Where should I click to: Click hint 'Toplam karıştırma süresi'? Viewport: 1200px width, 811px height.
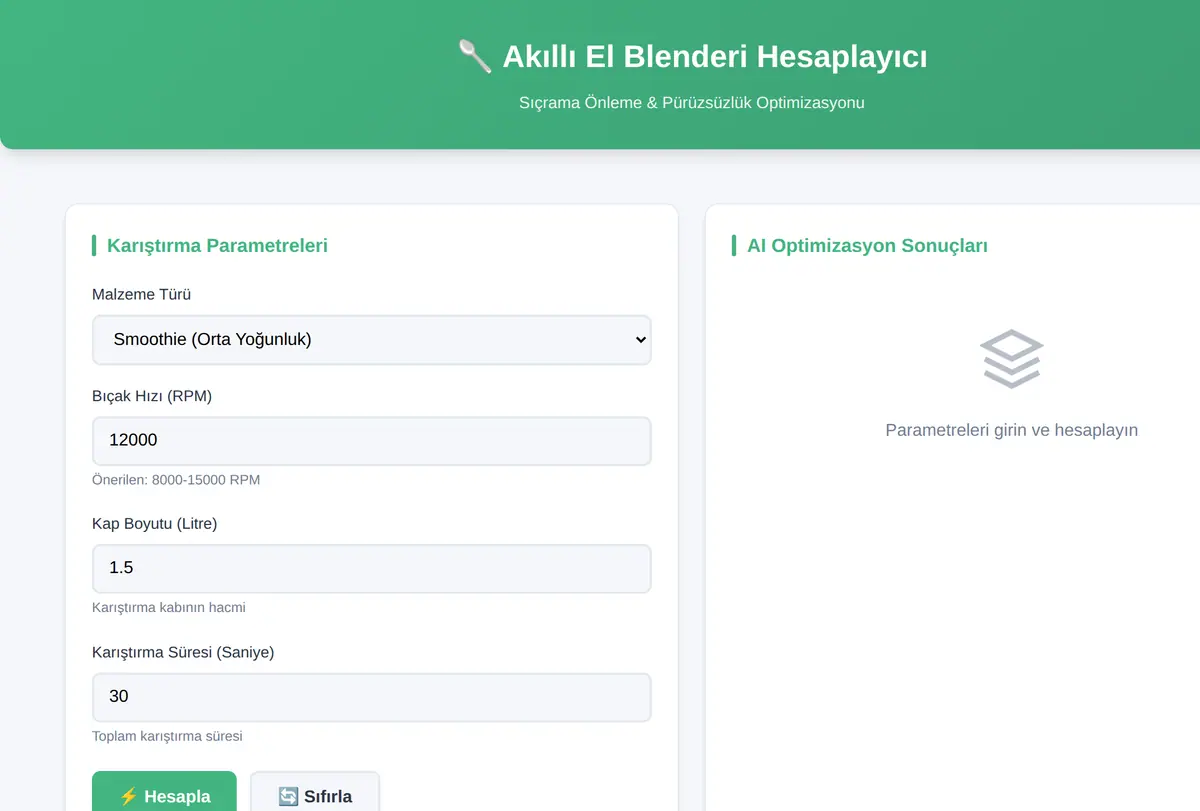[167, 736]
